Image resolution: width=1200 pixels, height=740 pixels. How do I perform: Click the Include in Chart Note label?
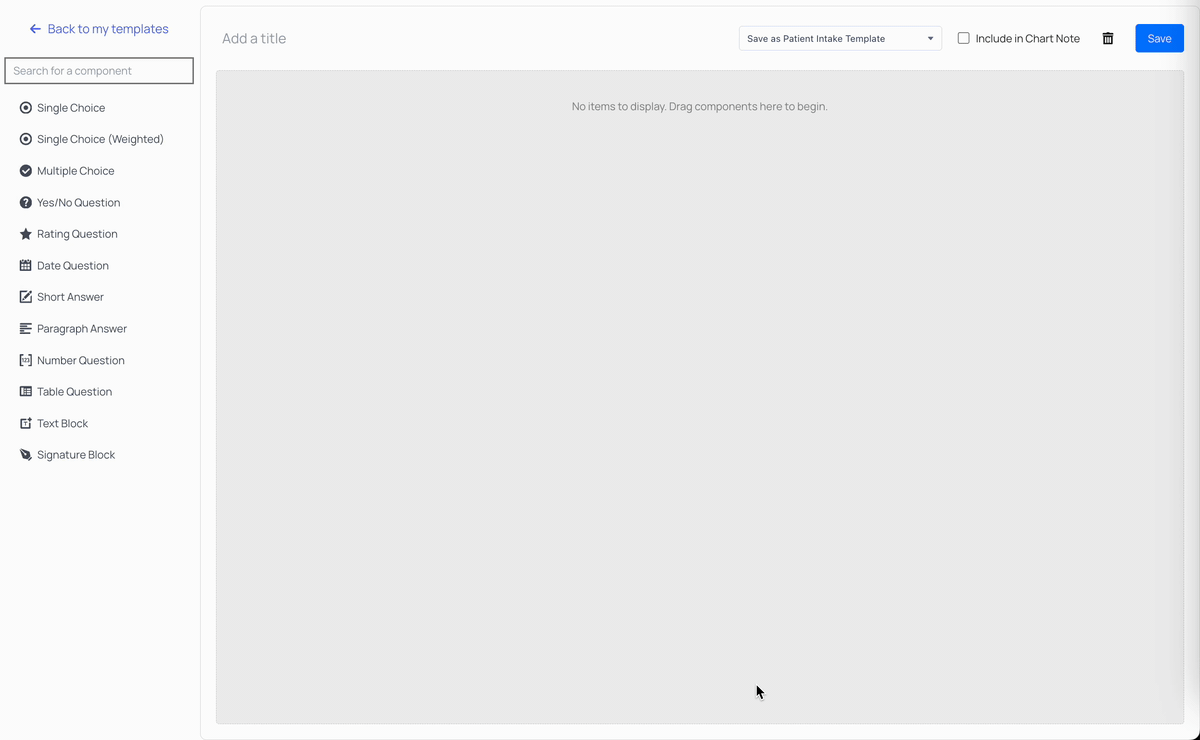click(x=1028, y=38)
